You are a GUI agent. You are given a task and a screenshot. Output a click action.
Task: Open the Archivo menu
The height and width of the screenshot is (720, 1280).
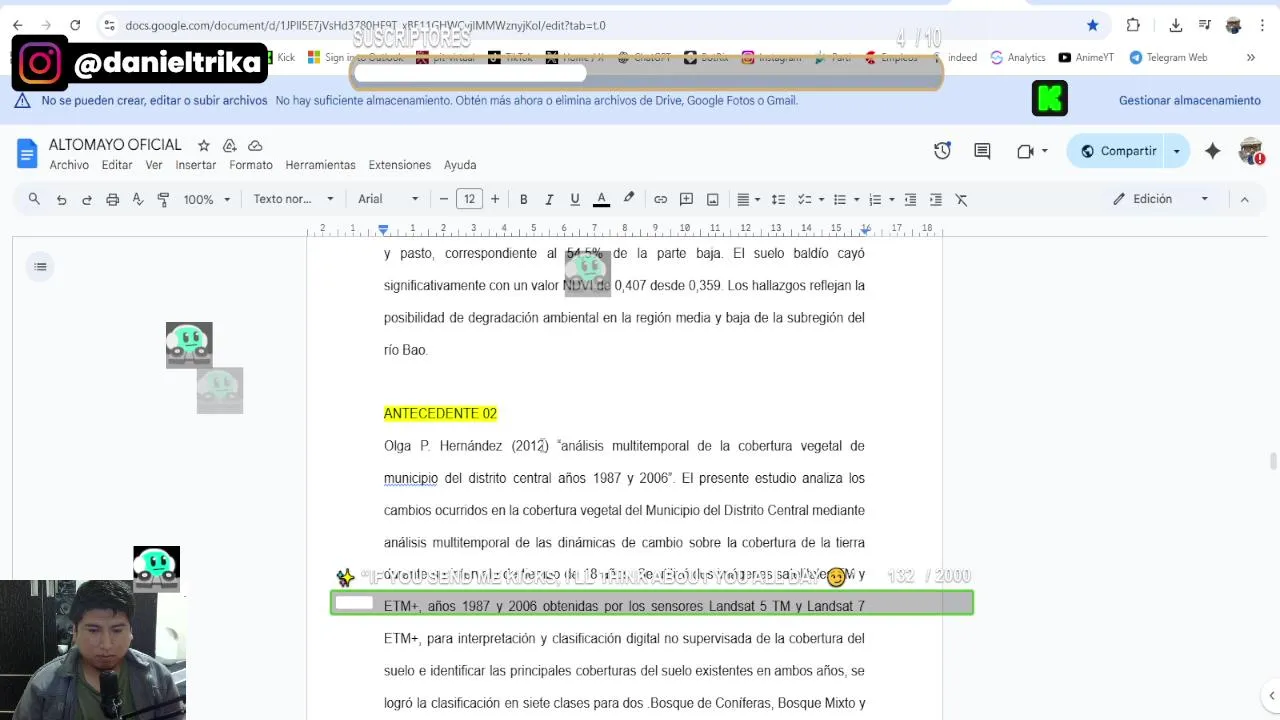pos(69,165)
